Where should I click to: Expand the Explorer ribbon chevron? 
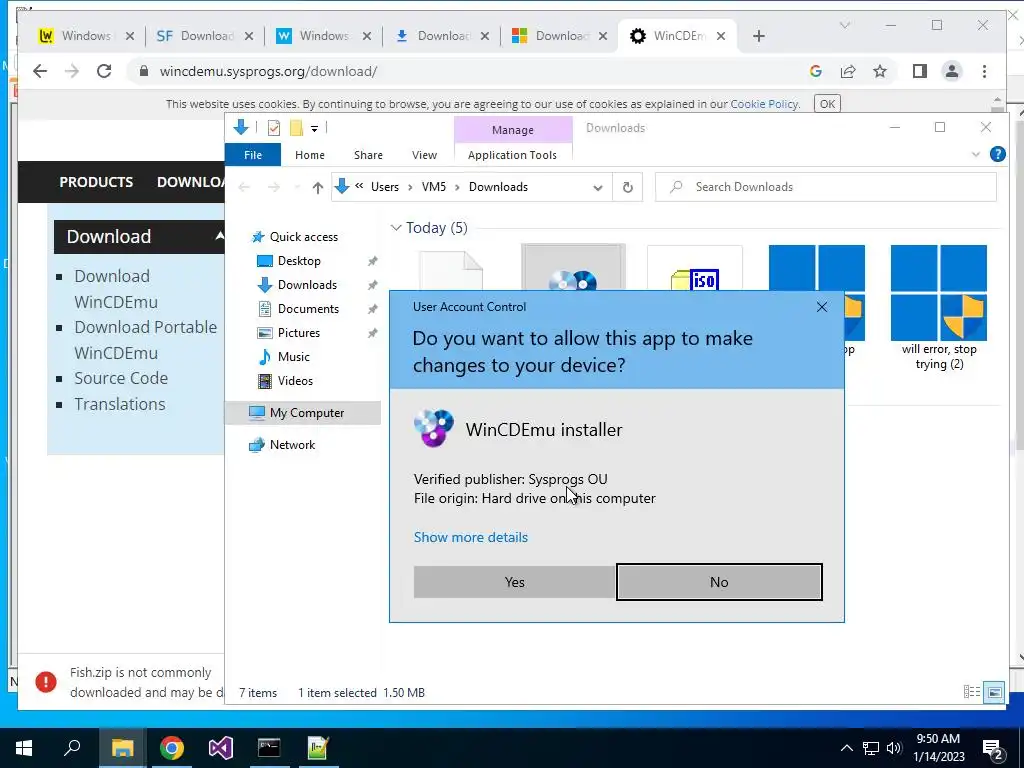point(976,155)
